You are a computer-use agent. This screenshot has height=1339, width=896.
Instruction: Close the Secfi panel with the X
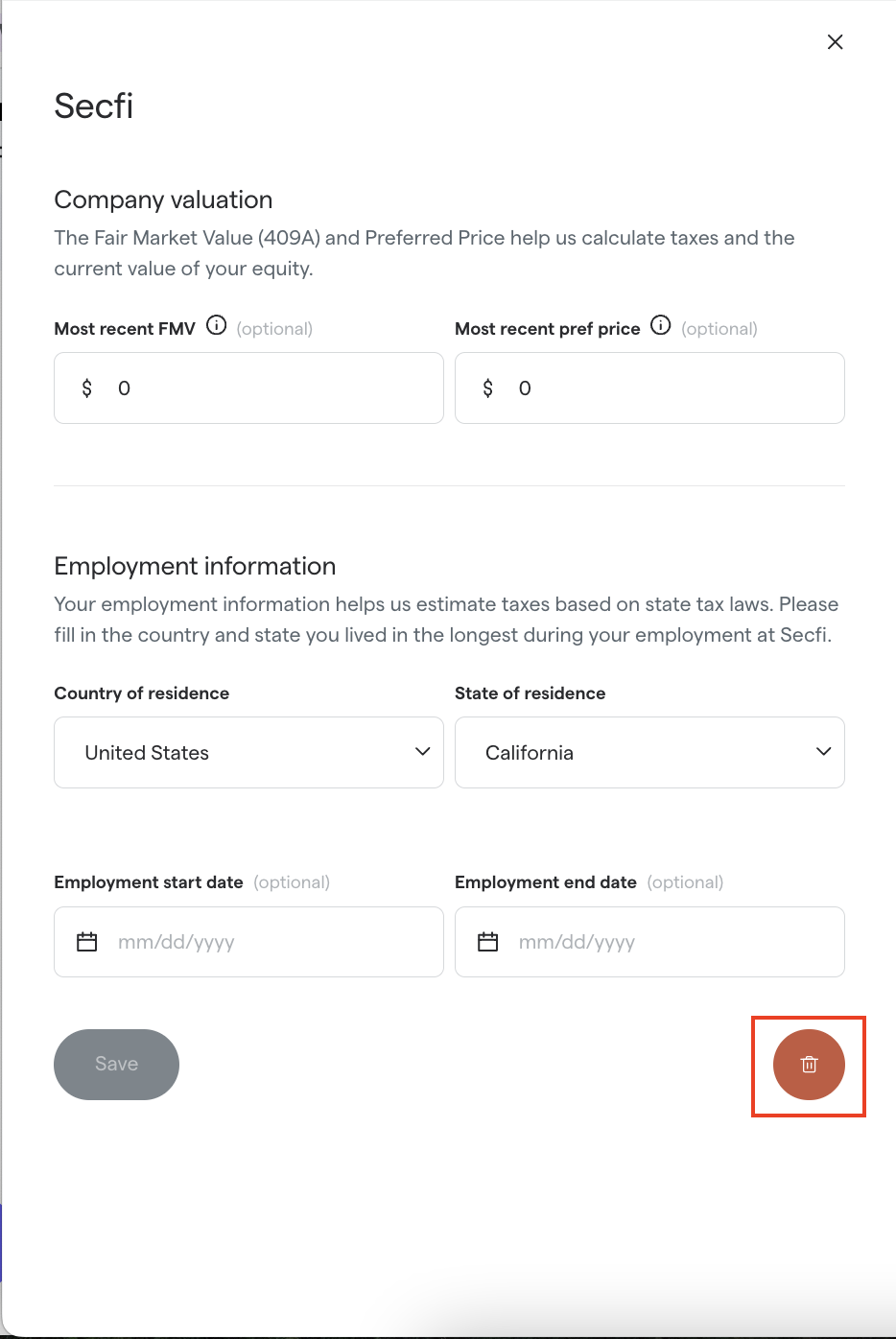point(835,42)
